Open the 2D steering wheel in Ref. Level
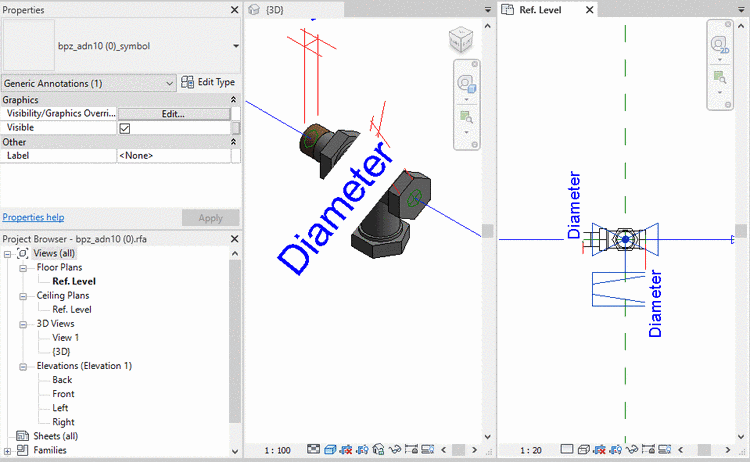Viewport: 750px width, 462px height. (720, 45)
